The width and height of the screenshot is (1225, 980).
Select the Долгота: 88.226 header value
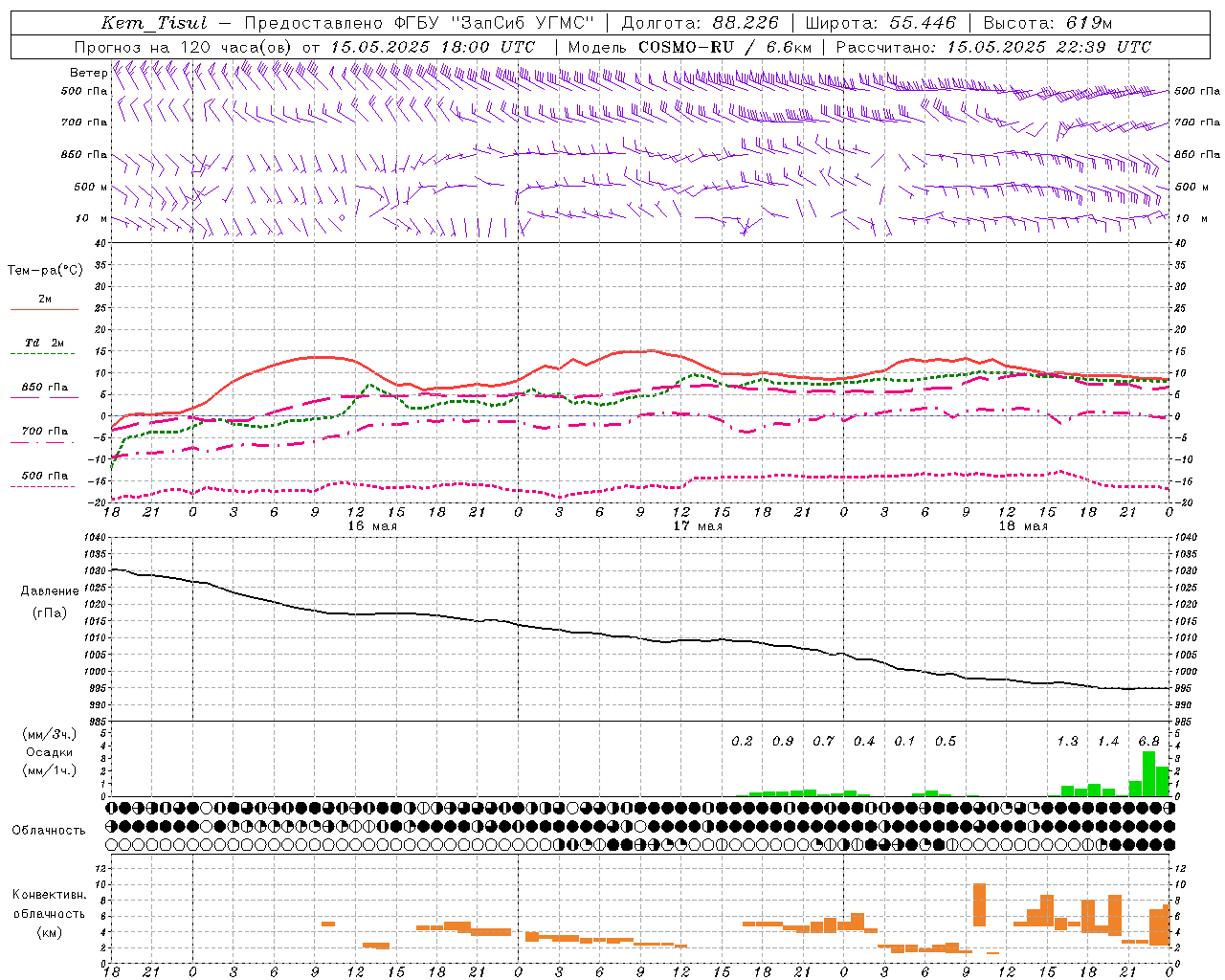[x=701, y=23]
